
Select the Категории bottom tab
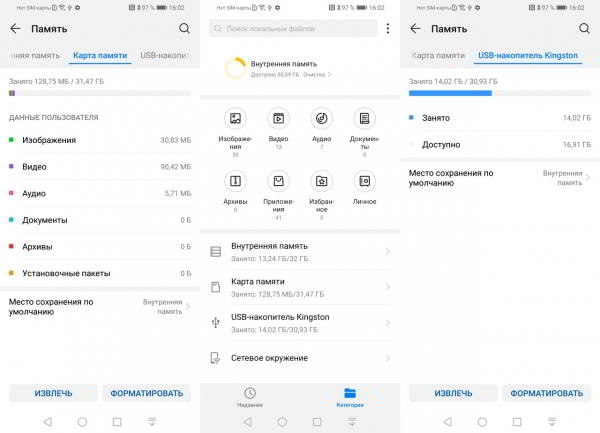point(349,397)
